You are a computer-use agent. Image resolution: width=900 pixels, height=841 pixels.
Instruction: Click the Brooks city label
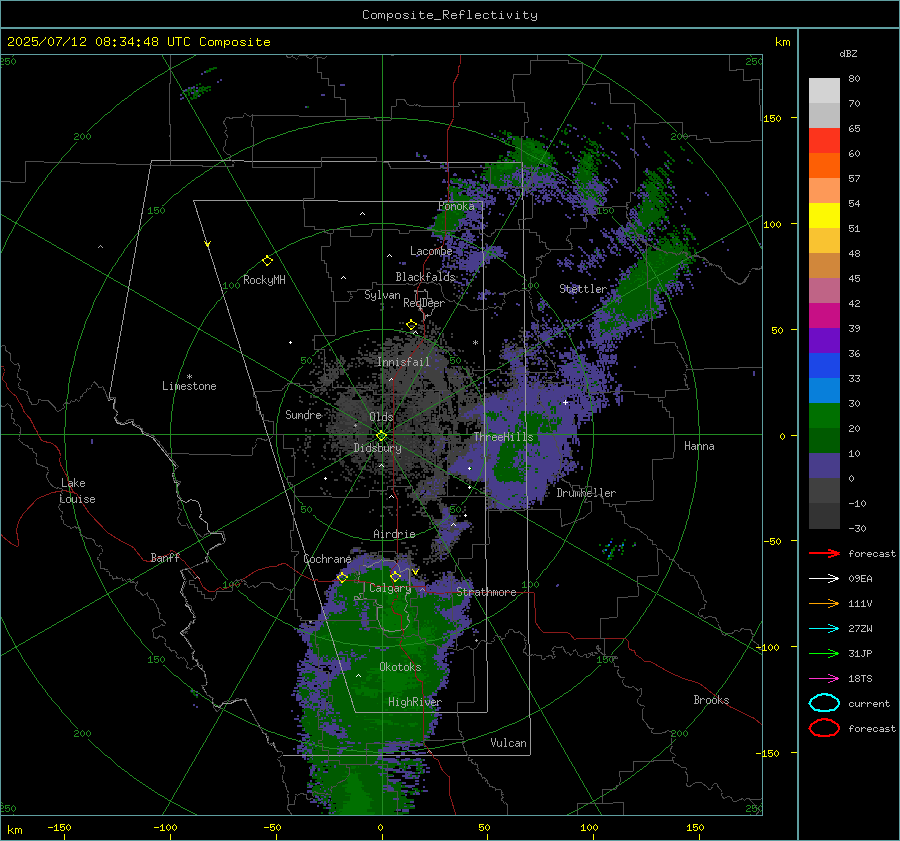[711, 700]
